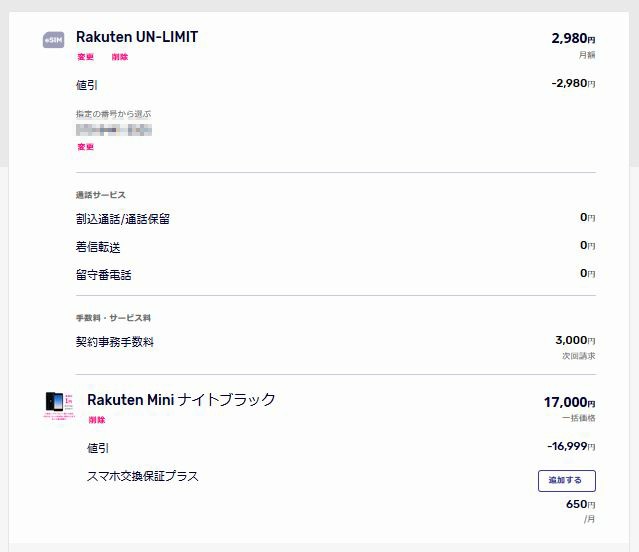Screen dimensions: 639x552
Task: Open the Rakuten Mini phone thumbnail
Action: point(59,406)
